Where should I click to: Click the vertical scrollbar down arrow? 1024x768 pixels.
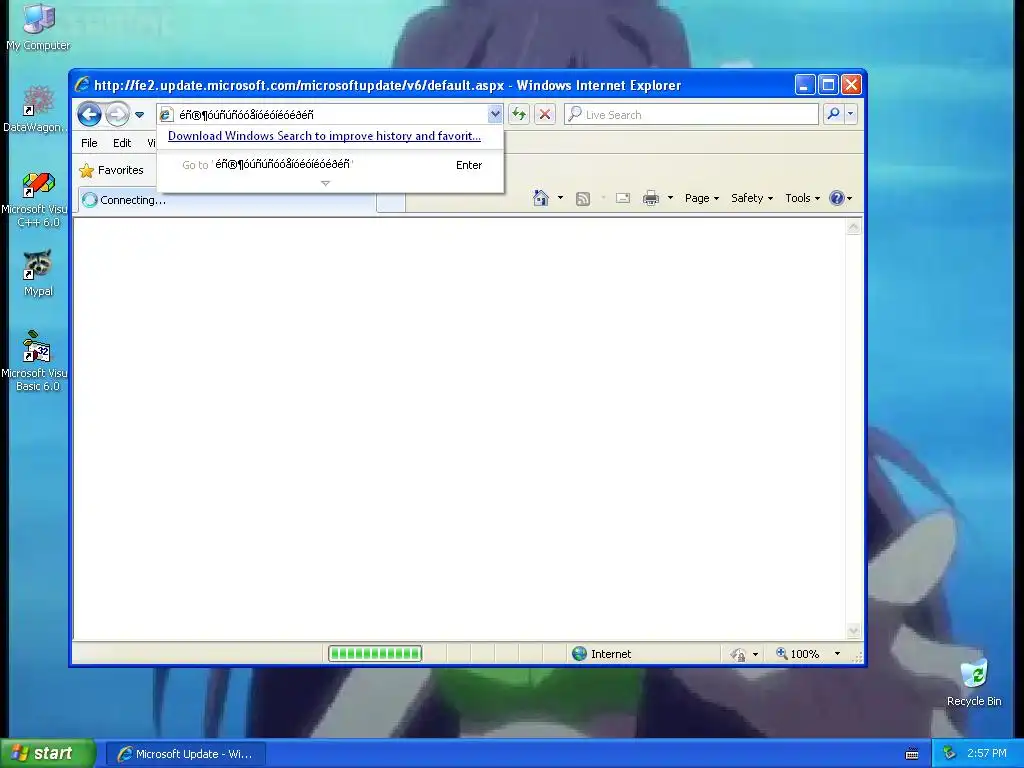pos(854,632)
